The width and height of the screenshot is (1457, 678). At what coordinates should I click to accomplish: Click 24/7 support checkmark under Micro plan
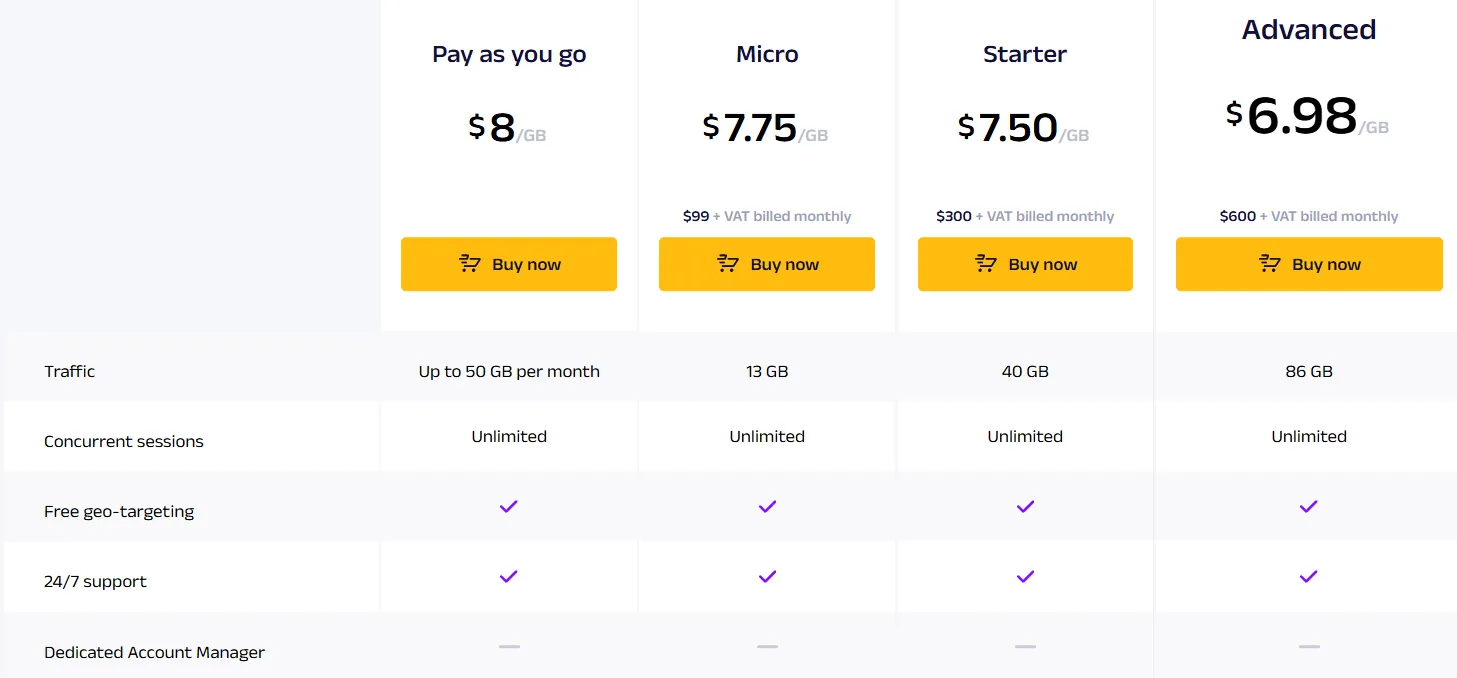[767, 577]
